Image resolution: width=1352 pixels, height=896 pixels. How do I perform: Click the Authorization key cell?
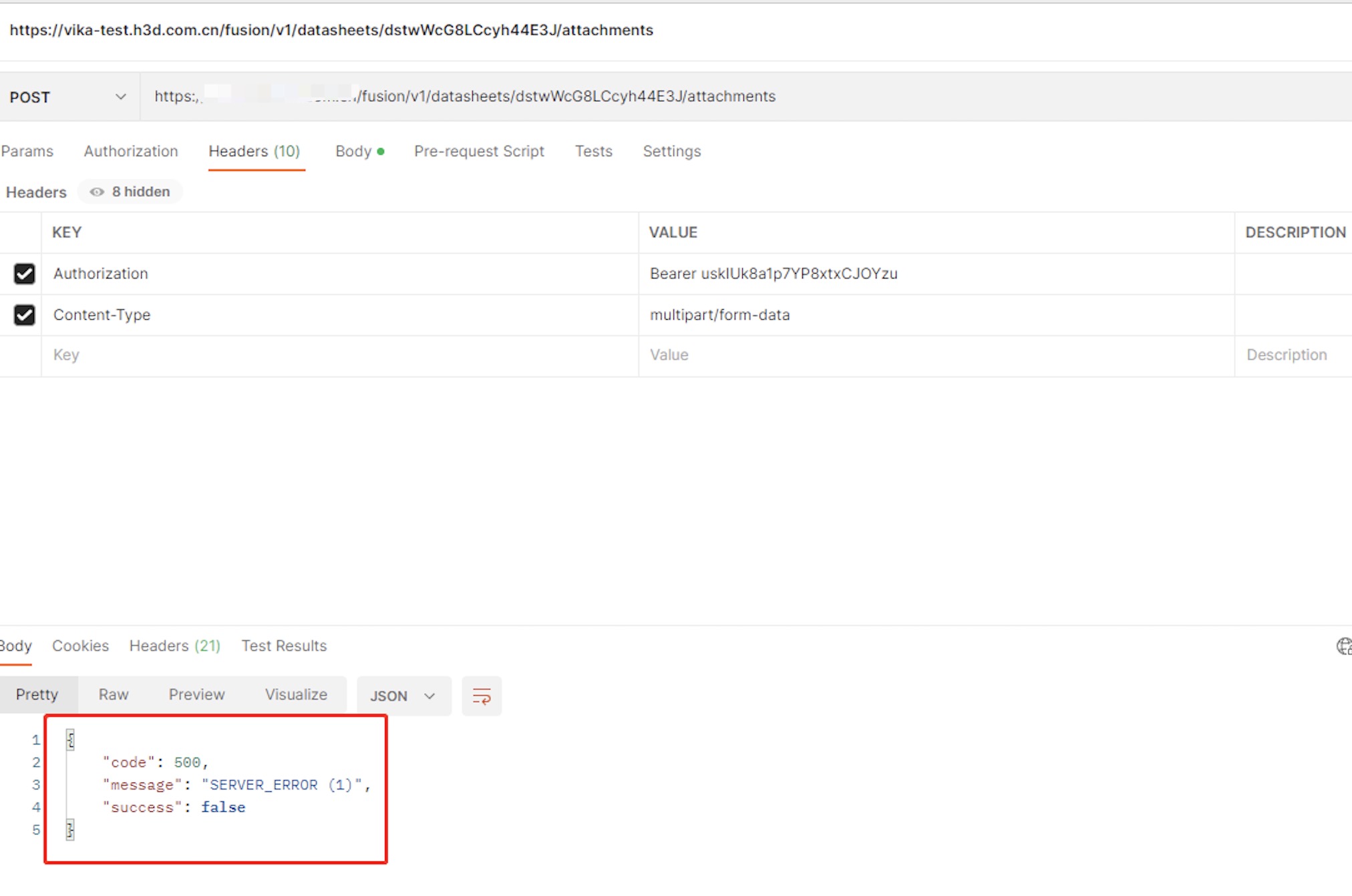click(339, 274)
